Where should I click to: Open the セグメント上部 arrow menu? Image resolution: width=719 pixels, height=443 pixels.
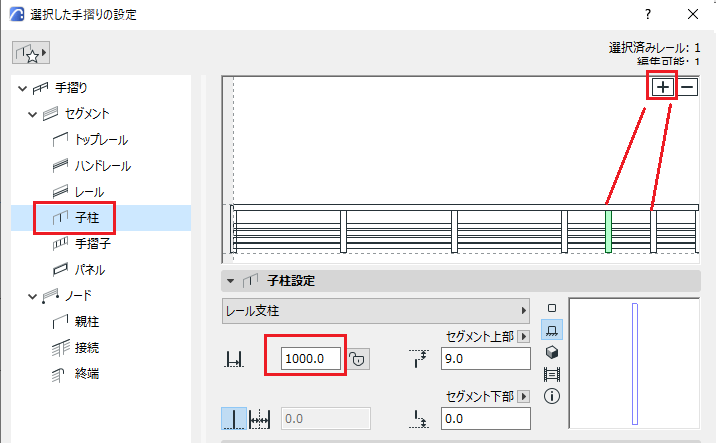(x=524, y=336)
